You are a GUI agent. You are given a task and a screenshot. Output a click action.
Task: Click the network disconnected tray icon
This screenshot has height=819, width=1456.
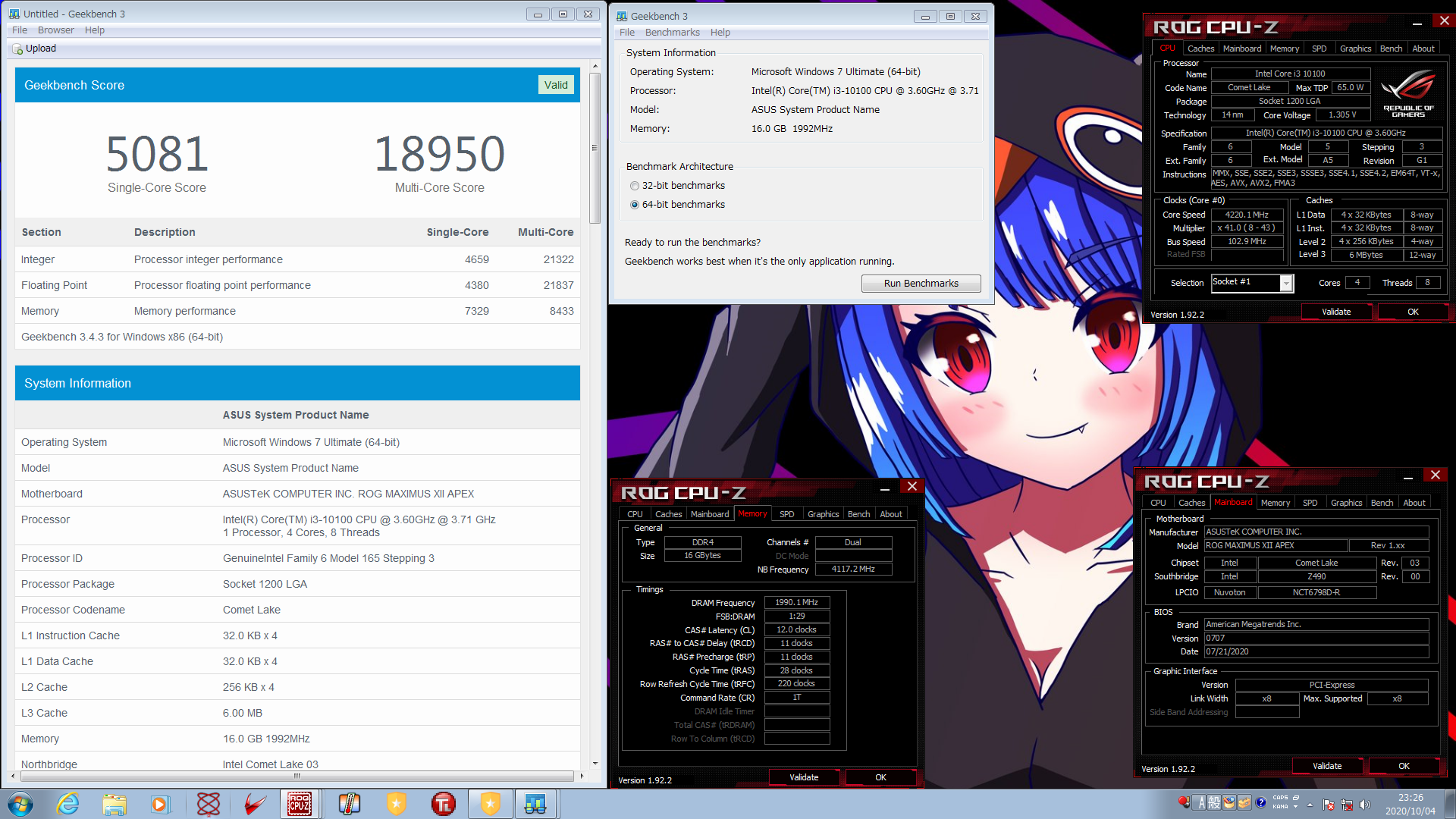click(x=1347, y=805)
